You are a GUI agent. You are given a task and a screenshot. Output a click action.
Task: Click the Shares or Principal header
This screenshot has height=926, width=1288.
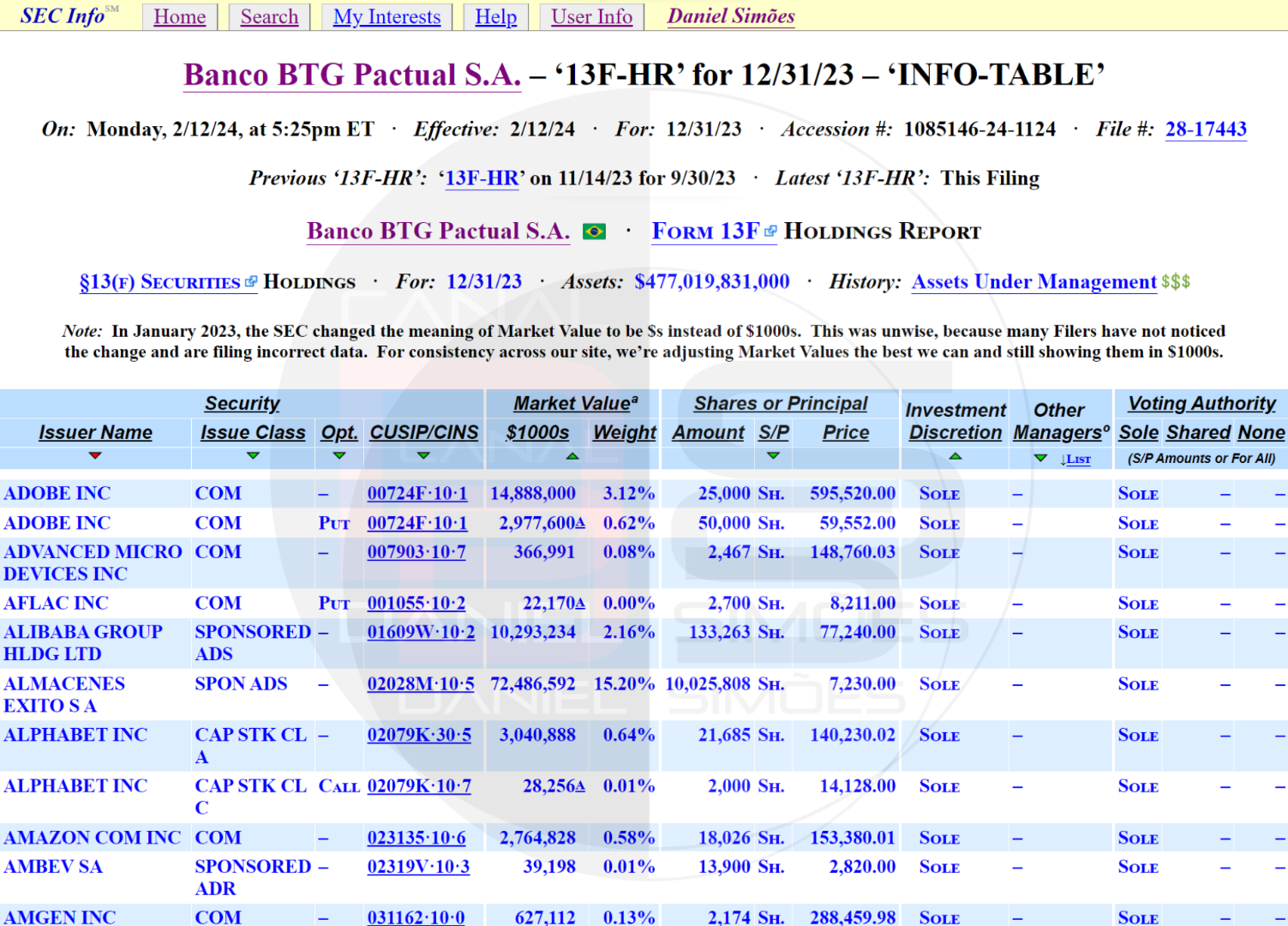(781, 404)
